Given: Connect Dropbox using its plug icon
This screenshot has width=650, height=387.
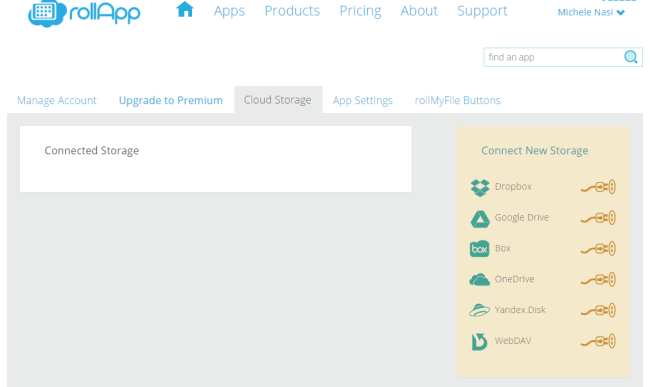Looking at the screenshot, I should (598, 187).
